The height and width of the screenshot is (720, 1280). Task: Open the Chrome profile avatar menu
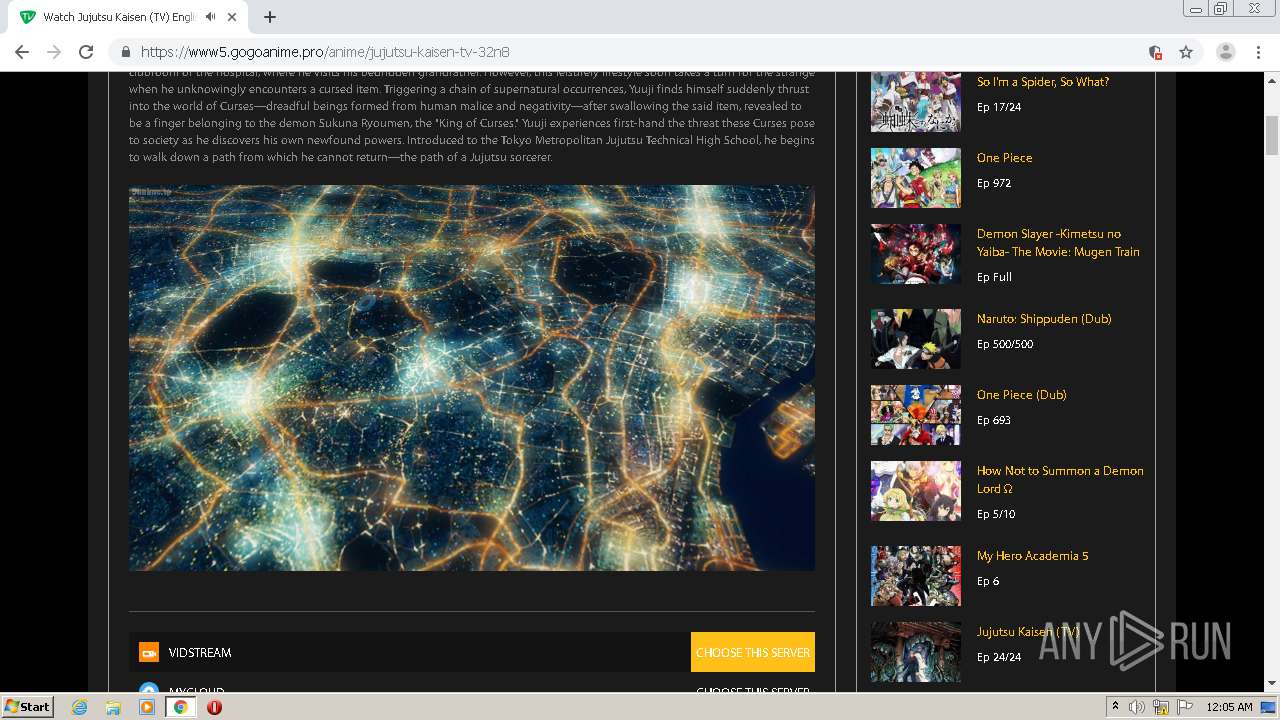tap(1226, 52)
